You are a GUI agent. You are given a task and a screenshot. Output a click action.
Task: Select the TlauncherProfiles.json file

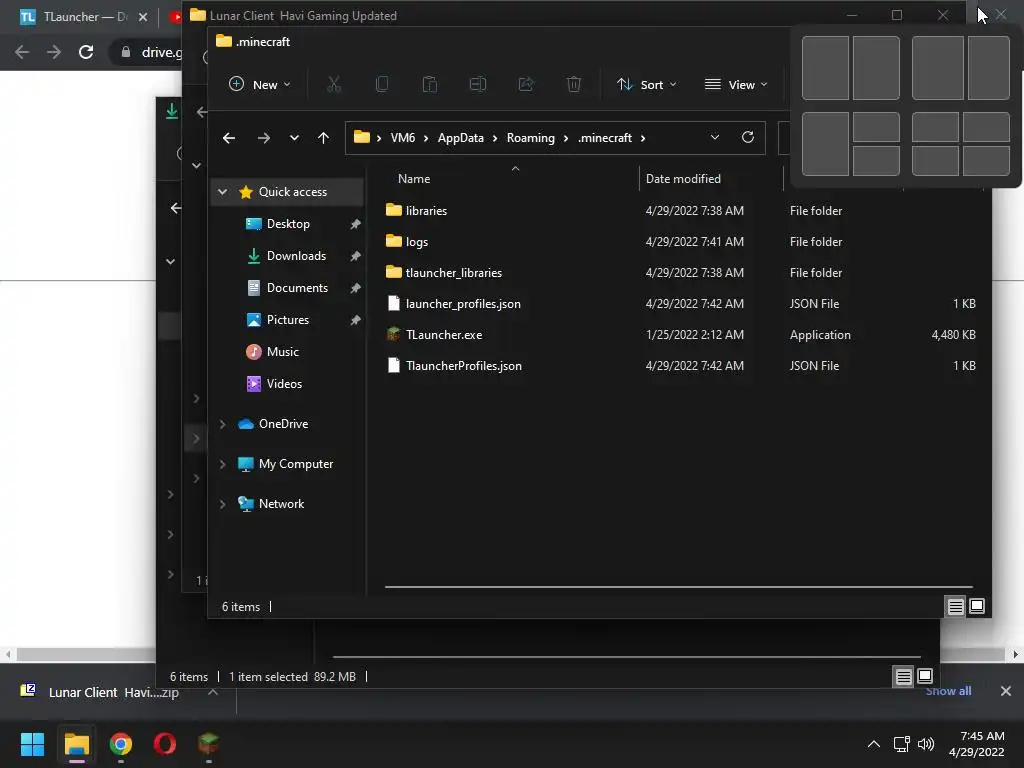[x=464, y=366]
